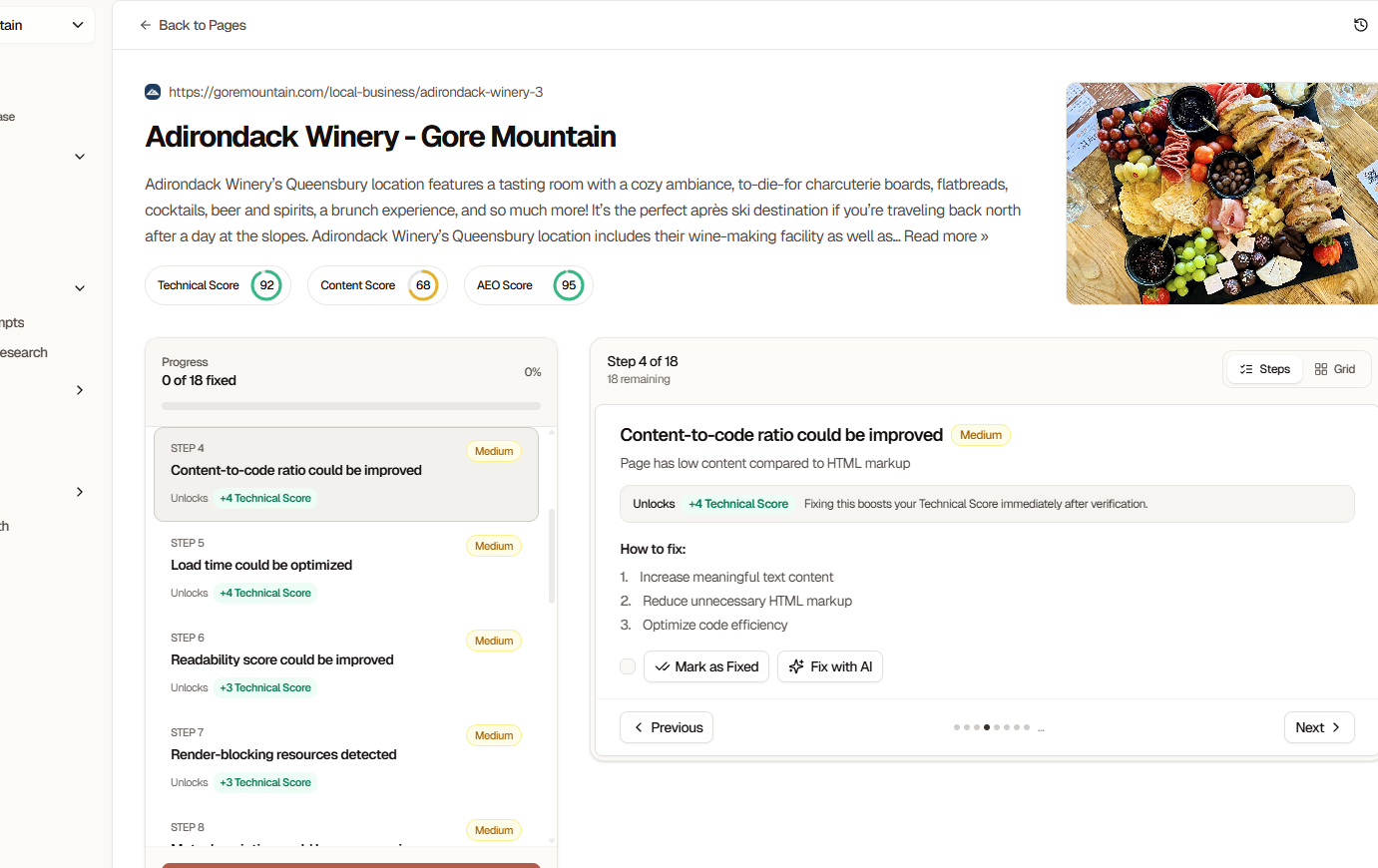The width and height of the screenshot is (1378, 868).
Task: Click the progress bar under 0 of 18 fixed
Action: 351,406
